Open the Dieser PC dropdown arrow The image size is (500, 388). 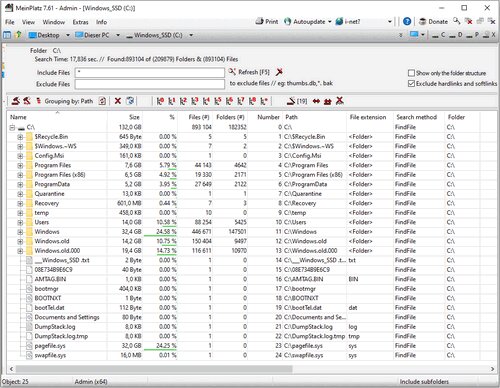point(118,35)
